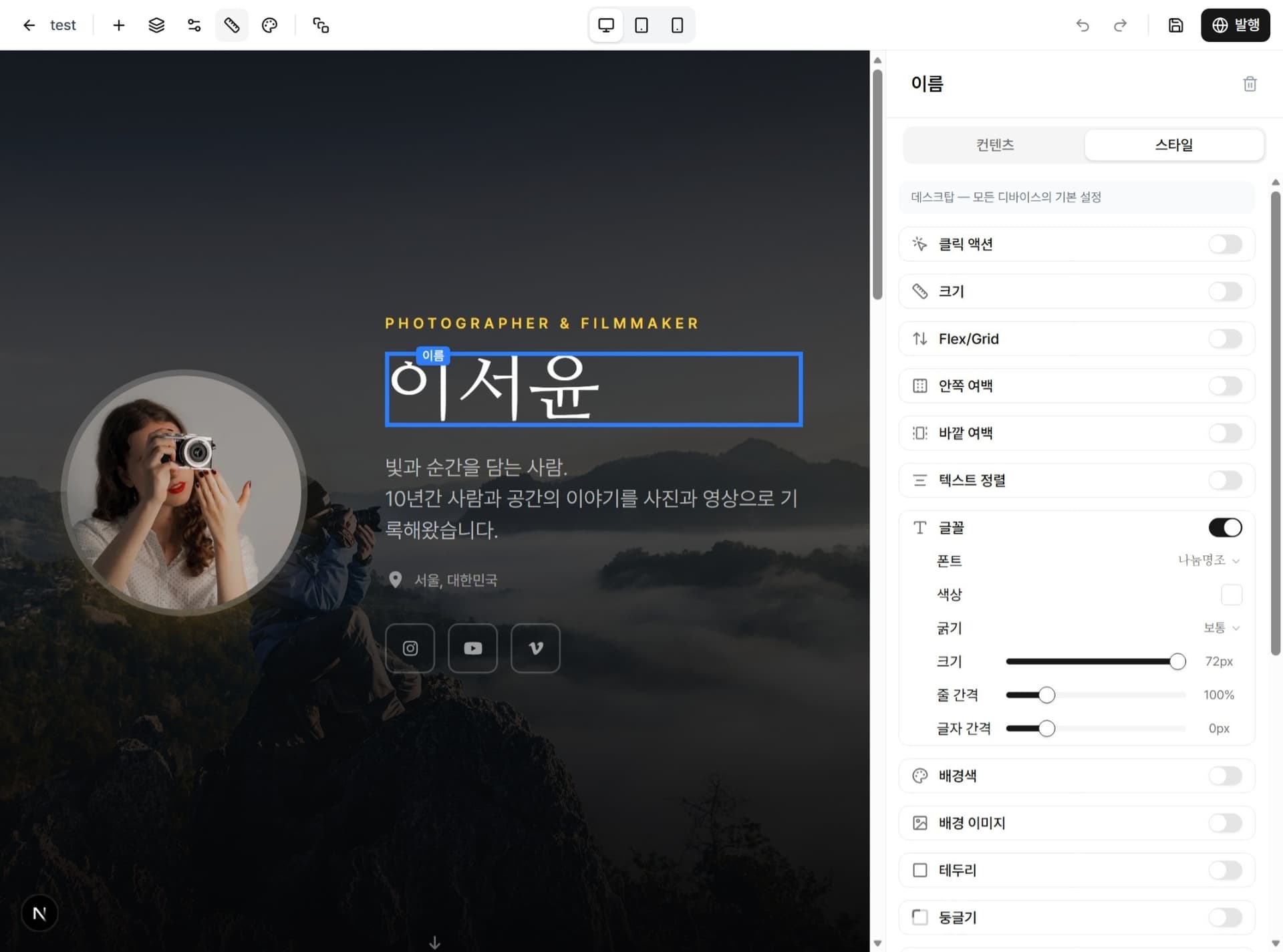
Task: Expand the 굵기 weight dropdown showing 보통
Action: 1220,628
